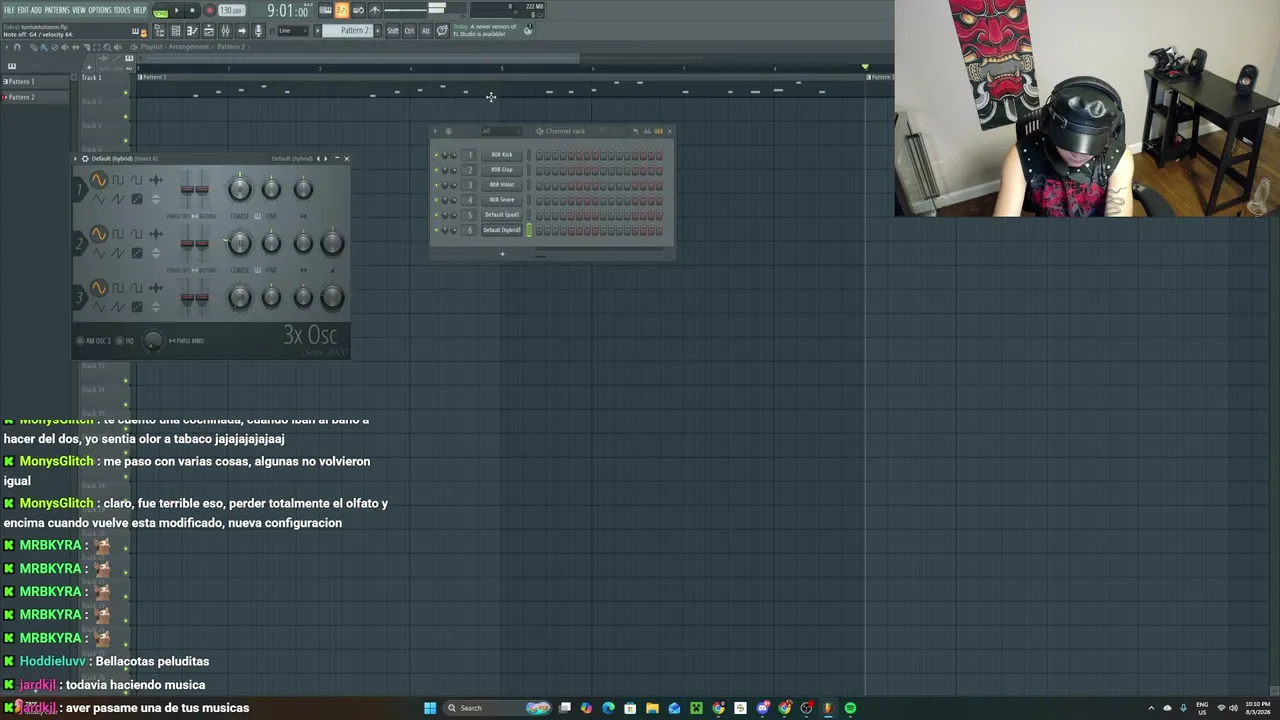The image size is (1280, 720).
Task: Select Pattern 1 in pattern list
Action: point(36,82)
